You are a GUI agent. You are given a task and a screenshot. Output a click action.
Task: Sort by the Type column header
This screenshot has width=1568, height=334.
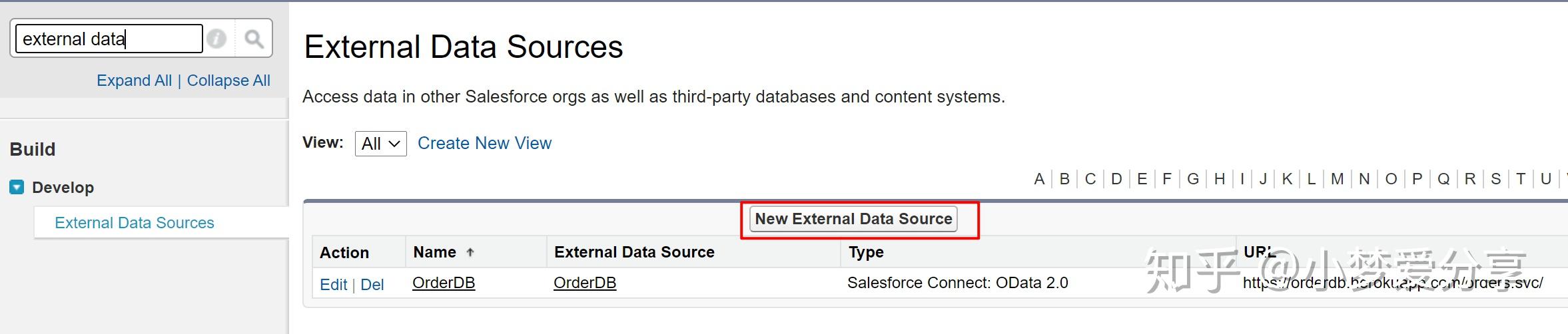click(866, 252)
